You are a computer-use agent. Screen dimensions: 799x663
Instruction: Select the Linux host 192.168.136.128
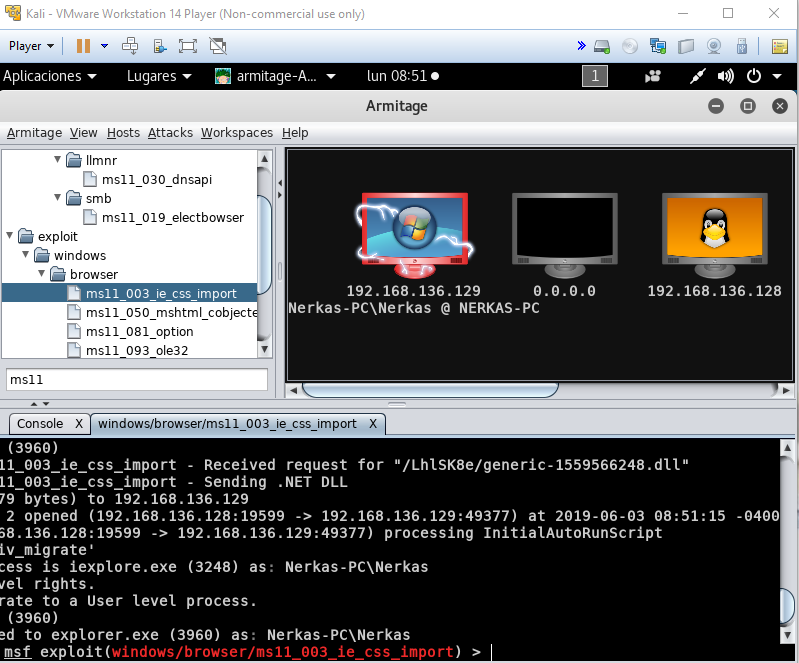pyautogui.click(x=714, y=236)
